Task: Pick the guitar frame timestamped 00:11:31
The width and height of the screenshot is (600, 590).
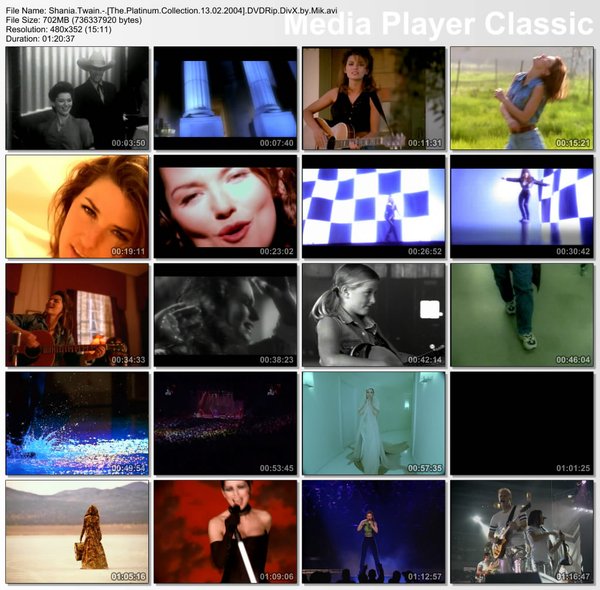Action: point(374,98)
